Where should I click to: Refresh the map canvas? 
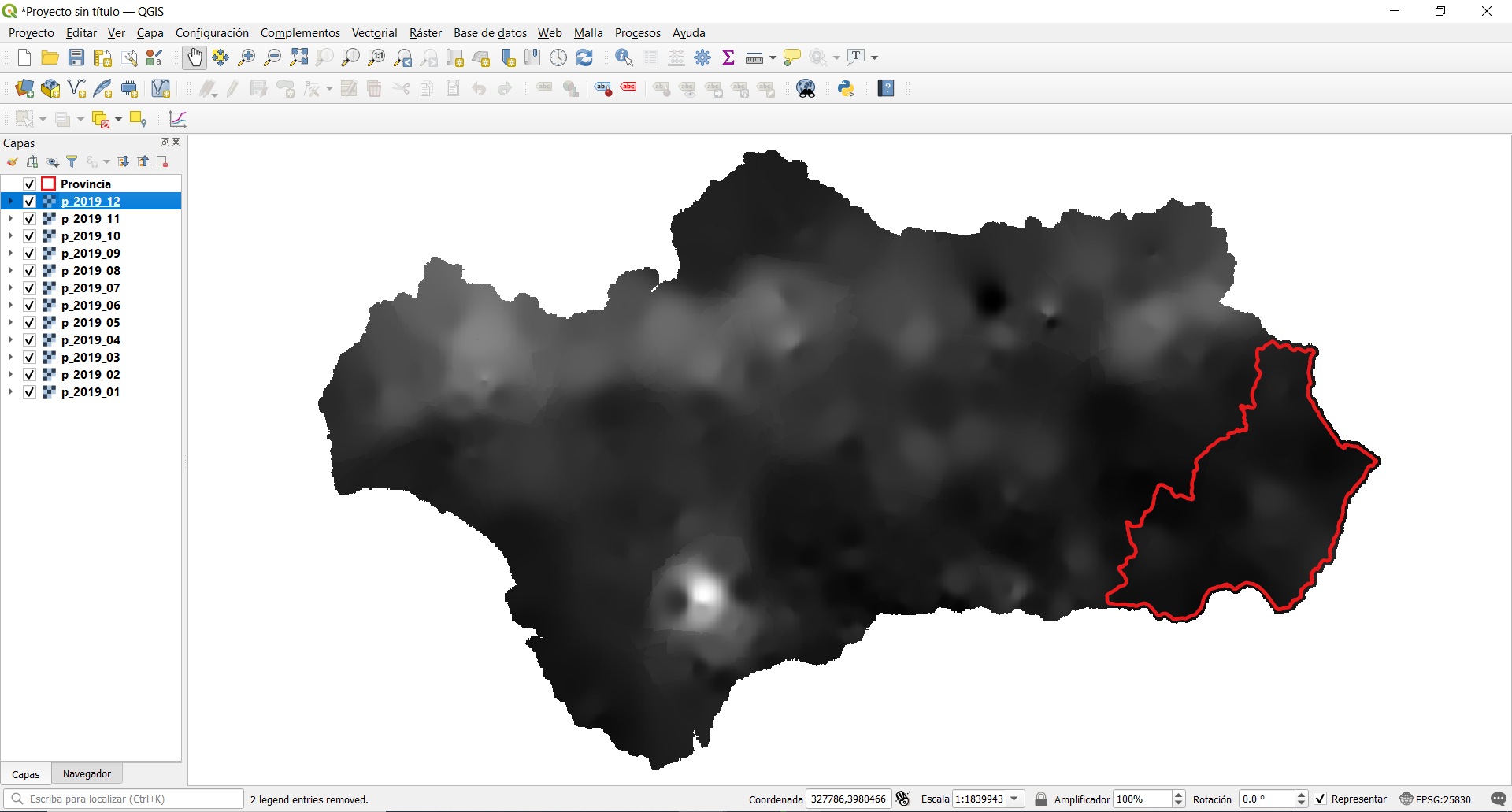[585, 57]
